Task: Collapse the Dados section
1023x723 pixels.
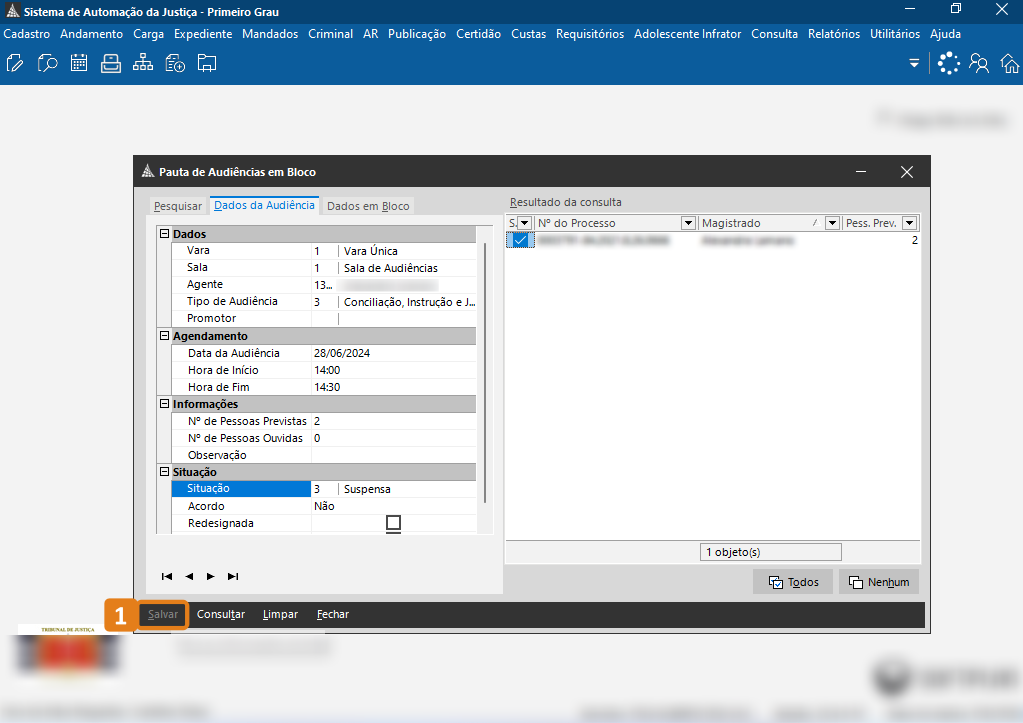Action: click(164, 234)
